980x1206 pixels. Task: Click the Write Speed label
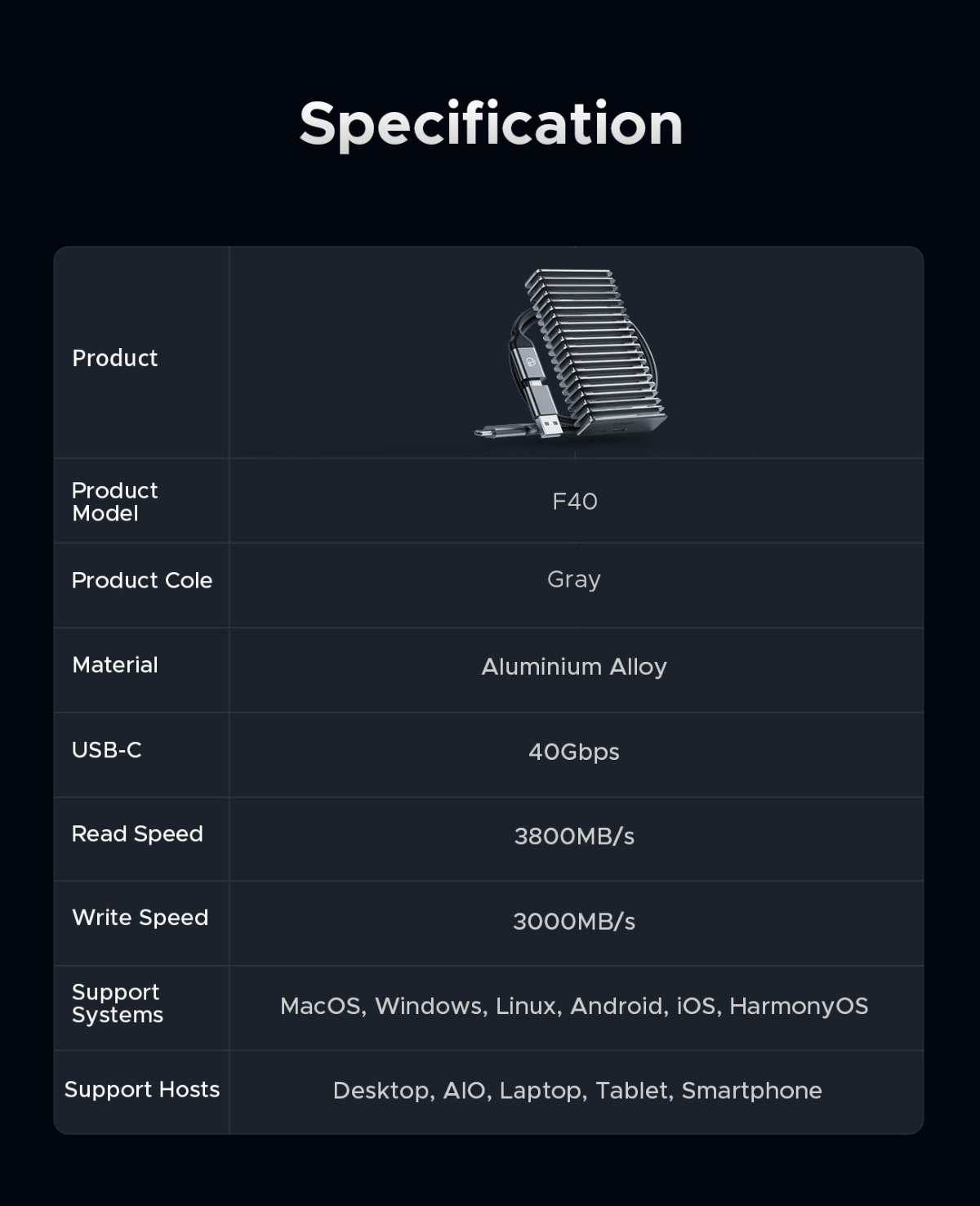coord(140,918)
